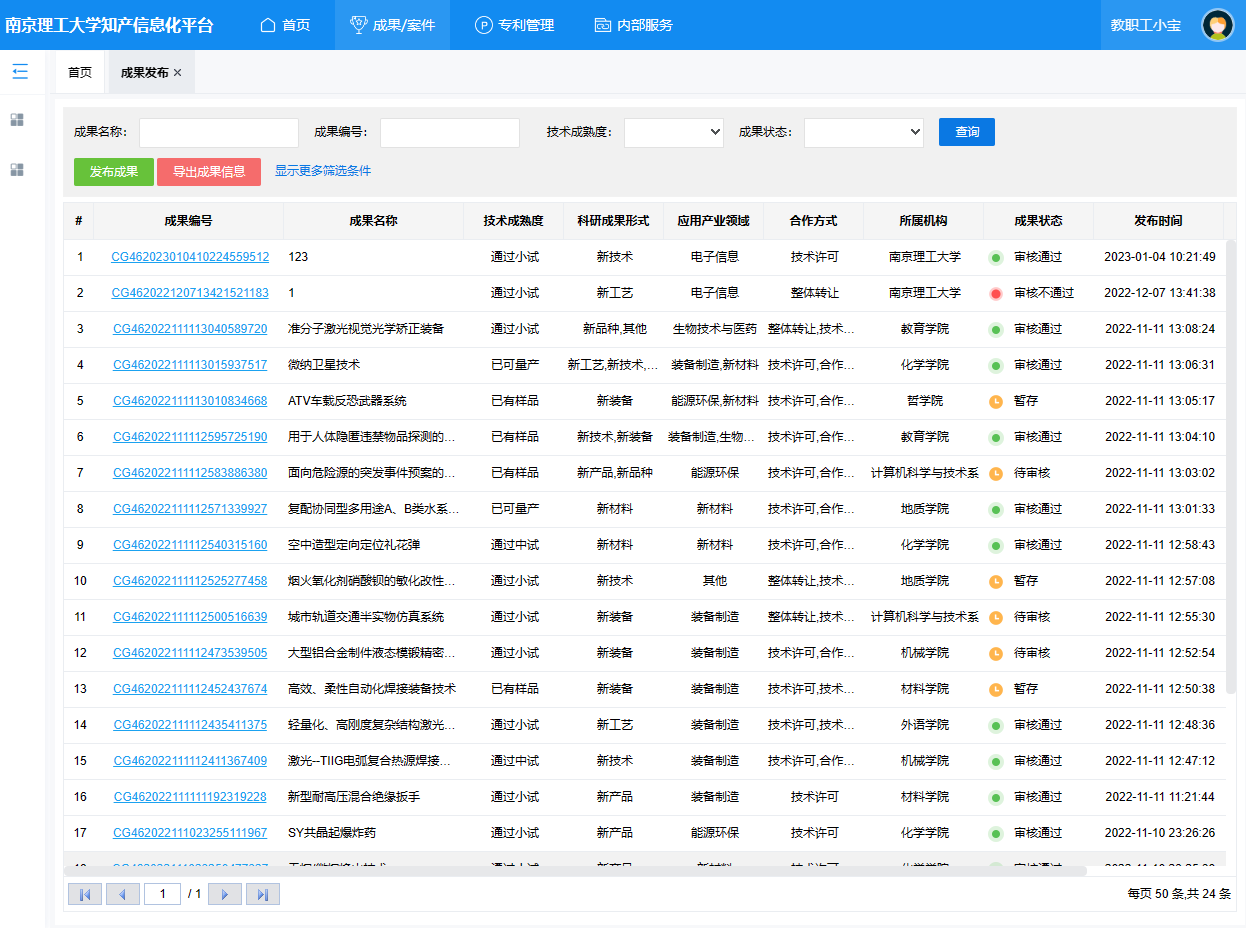Select row text 新型耐高压混合绝缘扳手
1246x928 pixels.
coord(354,797)
